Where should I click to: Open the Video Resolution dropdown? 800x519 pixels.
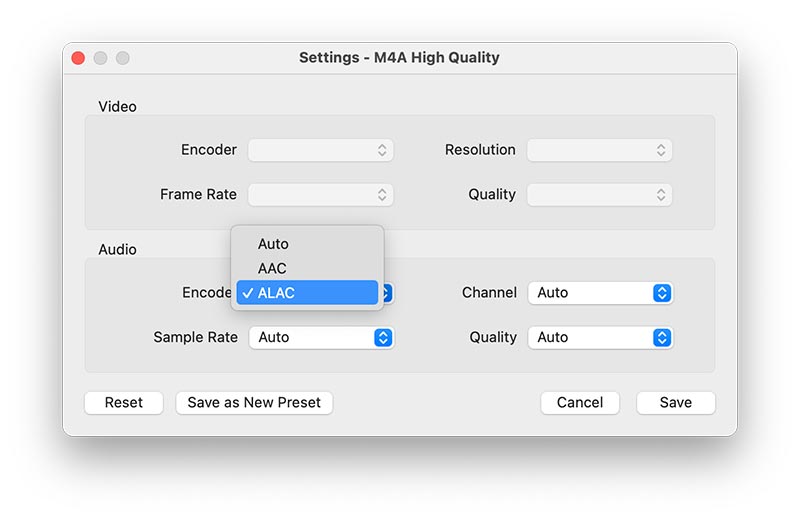click(x=599, y=150)
